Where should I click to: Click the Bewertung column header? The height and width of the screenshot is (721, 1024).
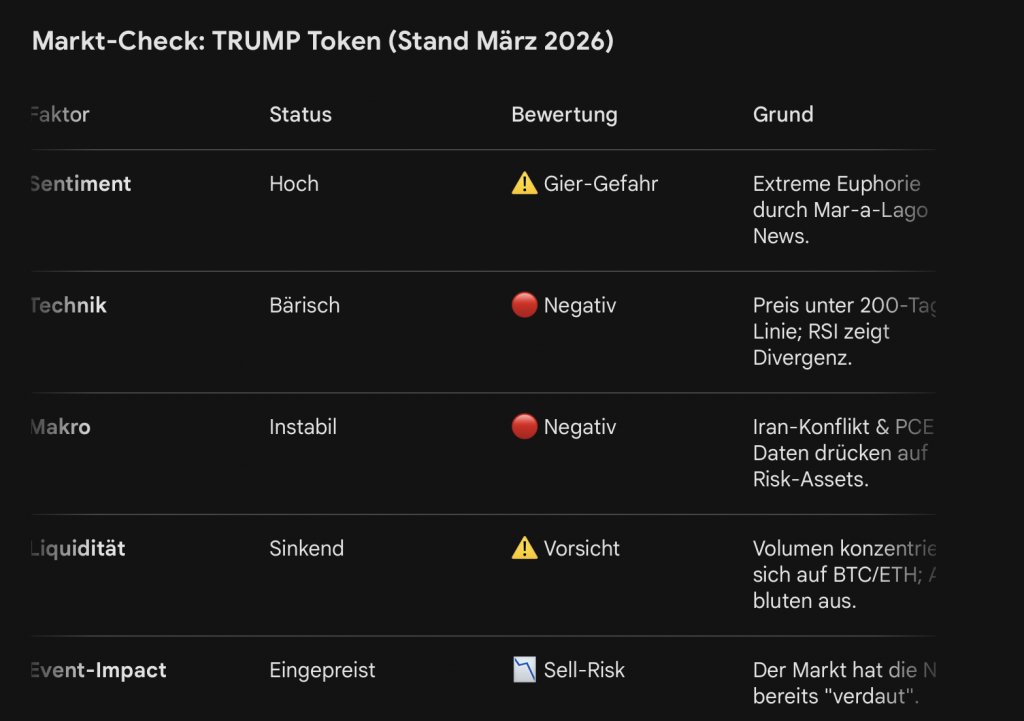(564, 115)
